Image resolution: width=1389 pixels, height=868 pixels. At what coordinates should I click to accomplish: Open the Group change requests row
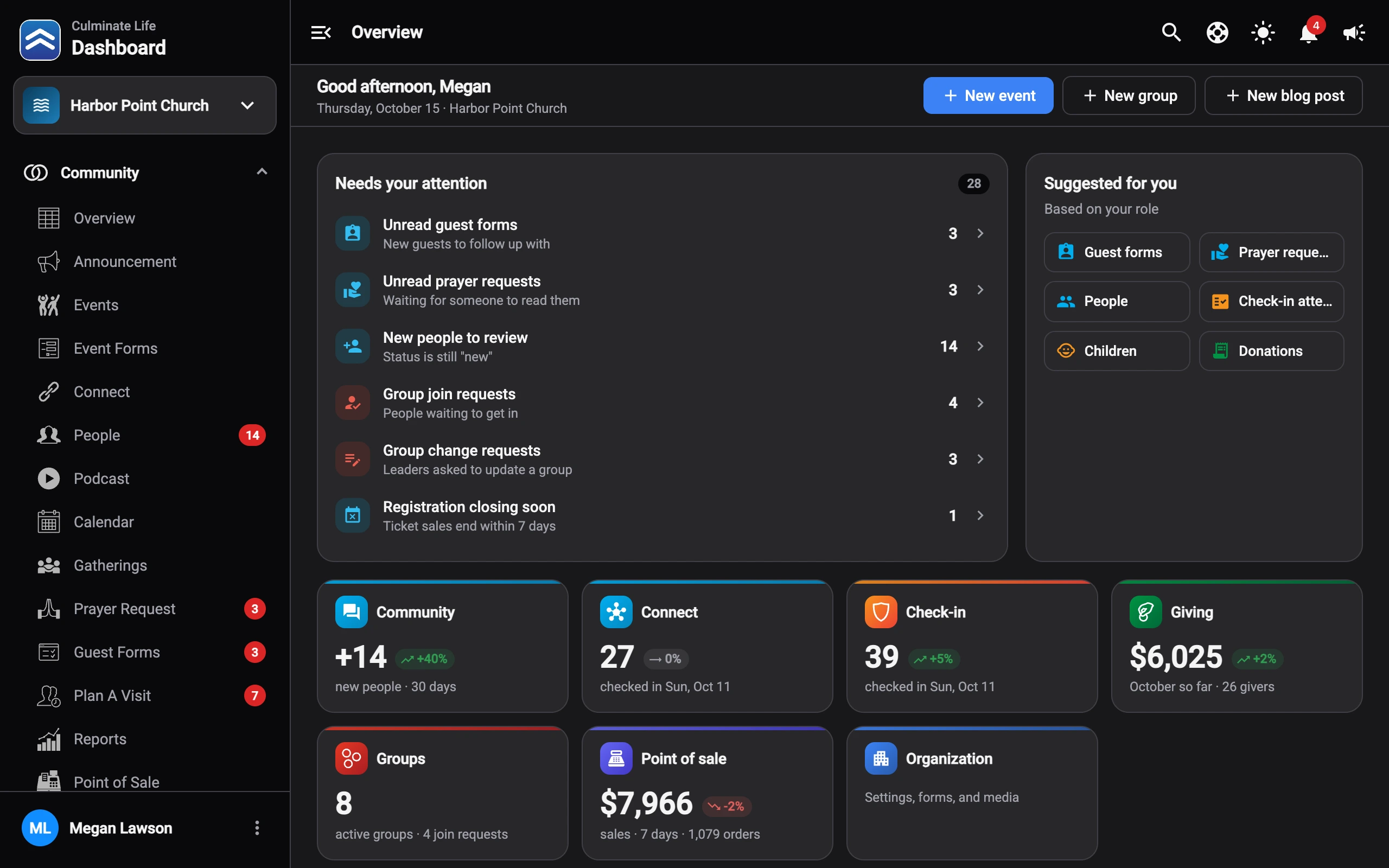pyautogui.click(x=662, y=459)
